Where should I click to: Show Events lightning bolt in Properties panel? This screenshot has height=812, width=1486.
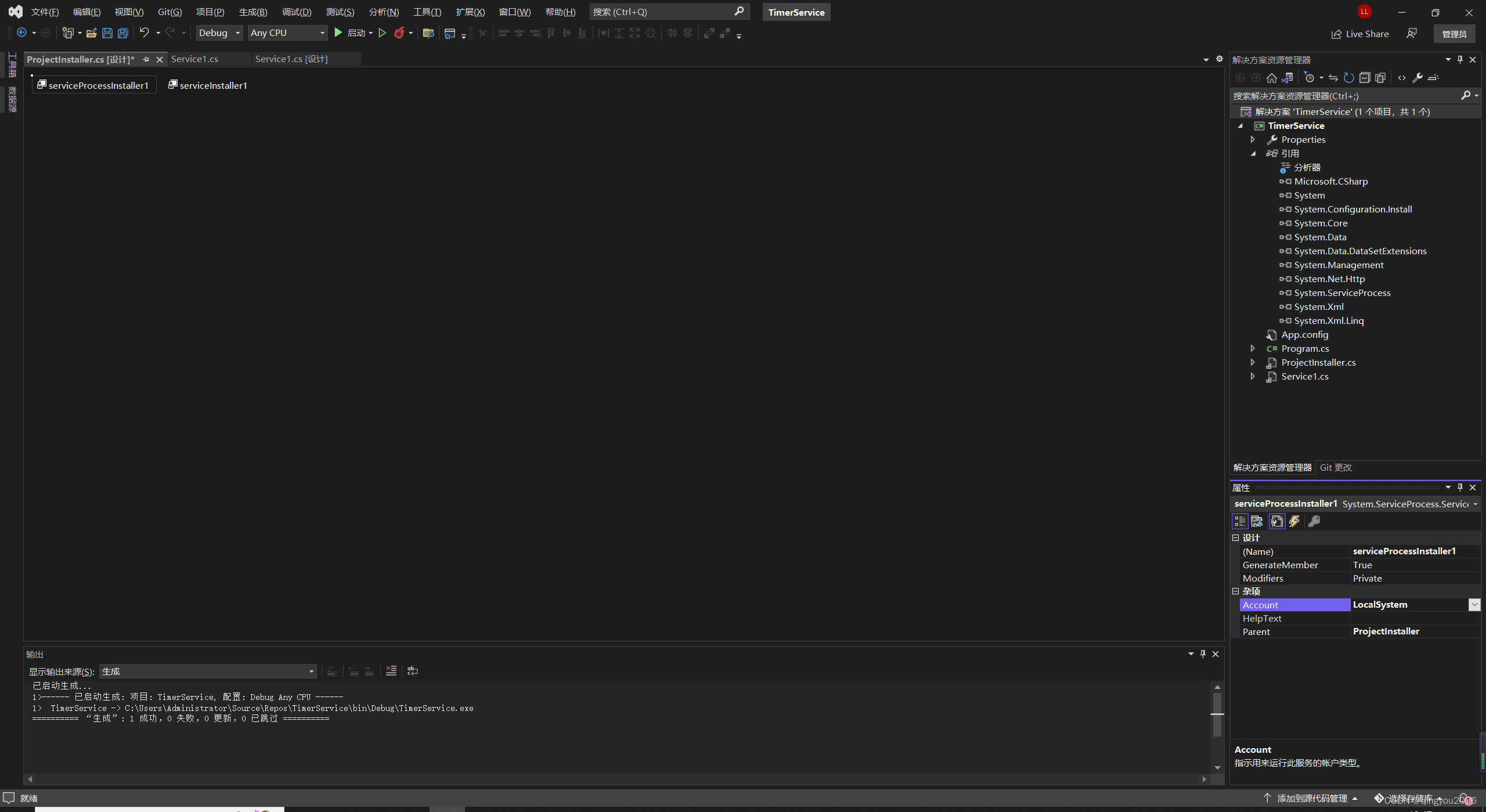click(1294, 521)
